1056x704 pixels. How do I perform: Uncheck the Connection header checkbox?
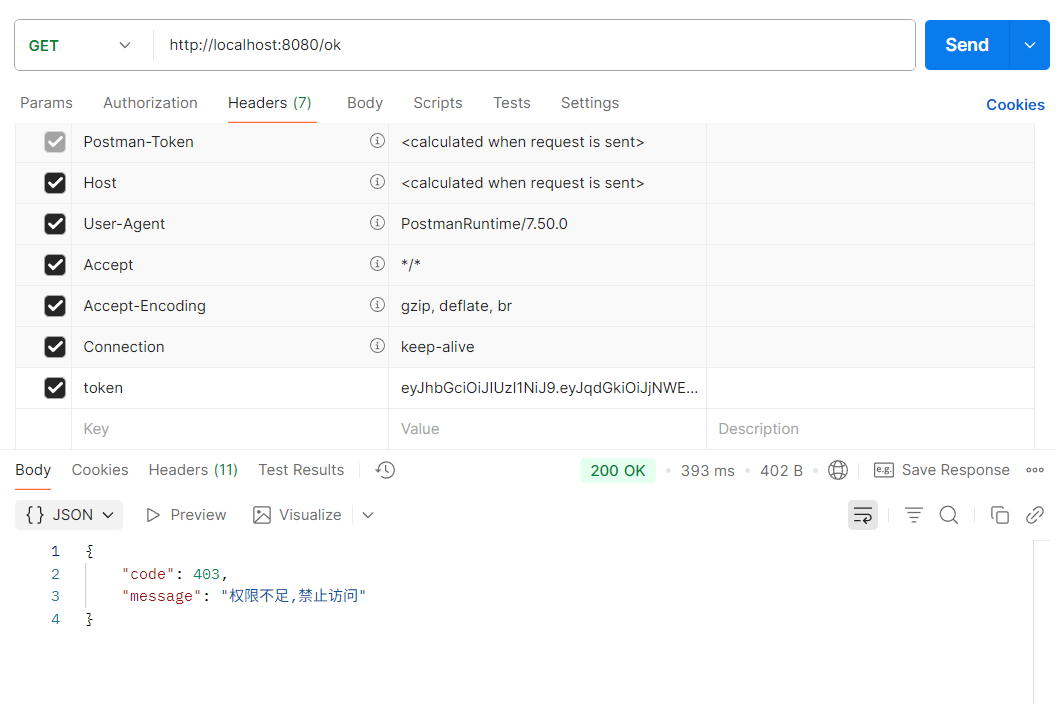[55, 348]
